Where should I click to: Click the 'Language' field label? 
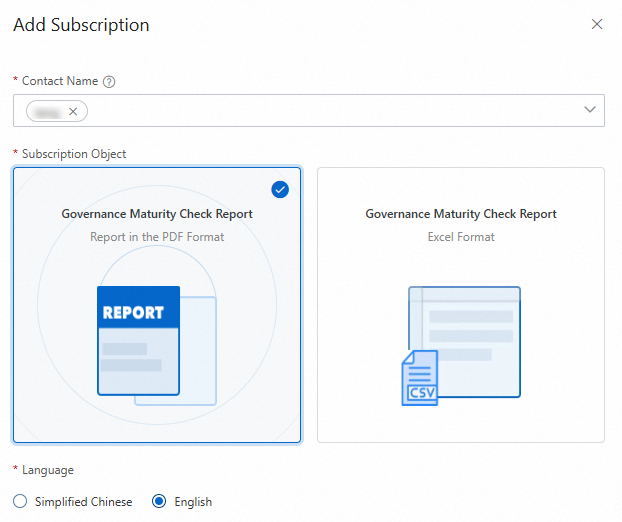(x=48, y=470)
